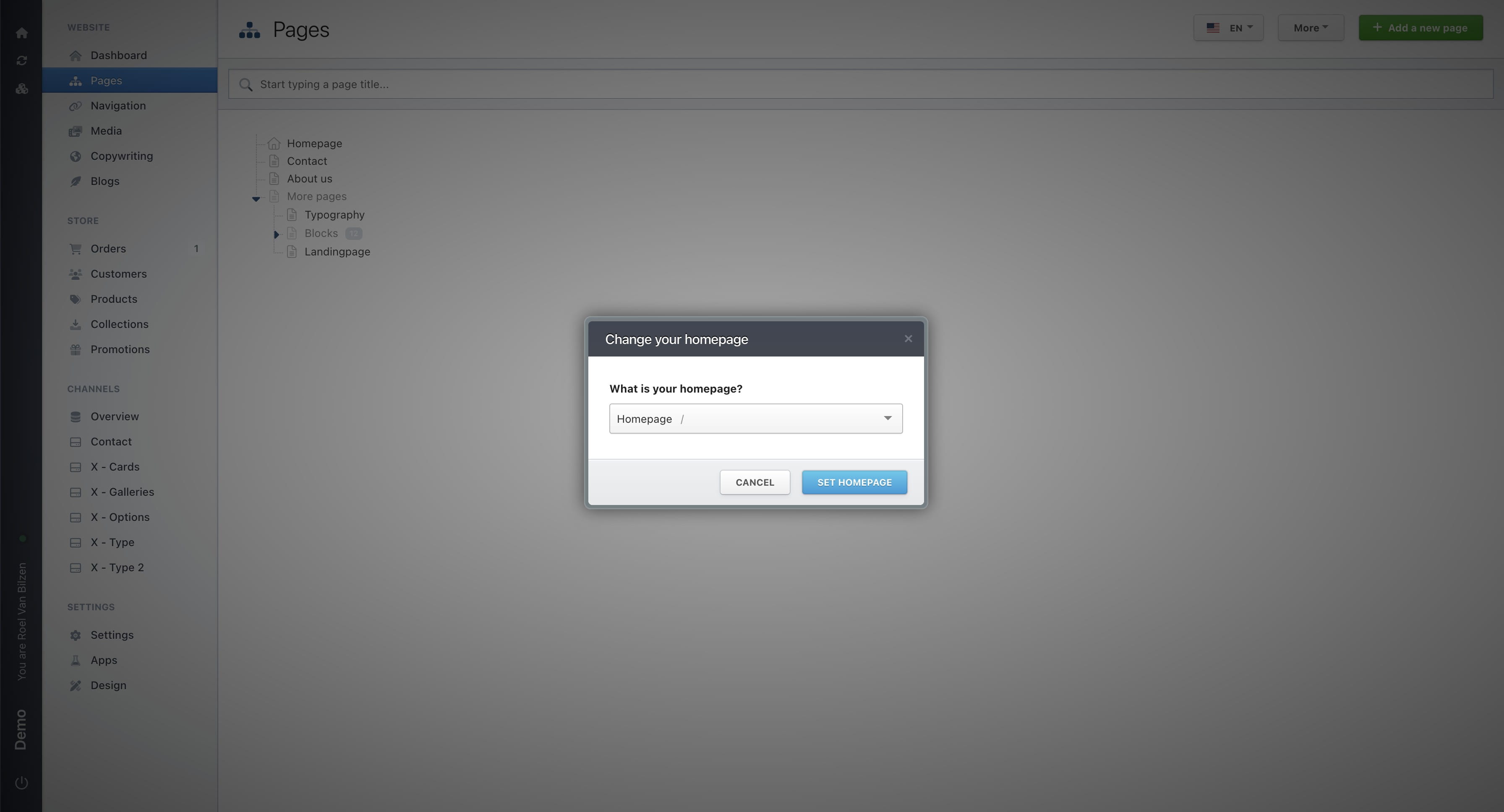Select the Products tag icon
Screen dimensions: 1504x812
click(76, 299)
